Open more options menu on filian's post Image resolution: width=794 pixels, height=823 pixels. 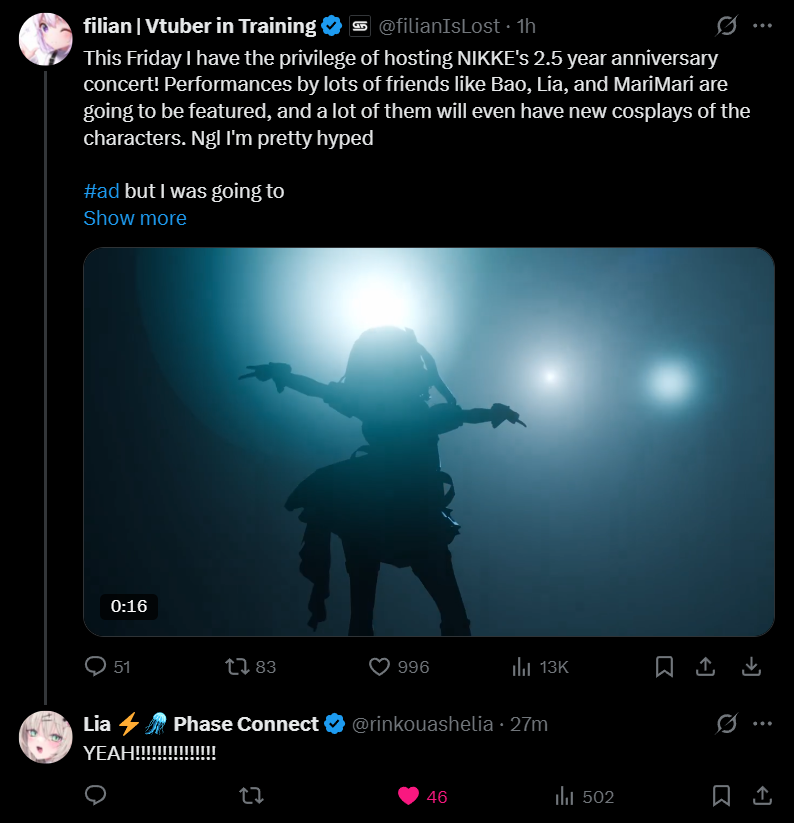(763, 27)
